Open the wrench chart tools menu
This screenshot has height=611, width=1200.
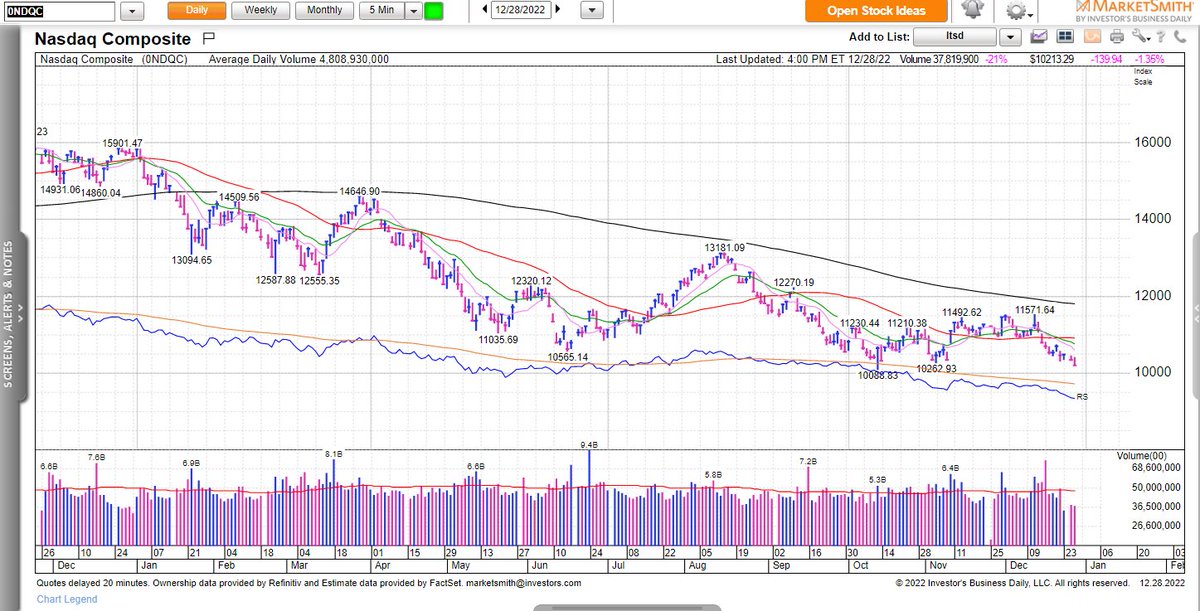click(1143, 37)
